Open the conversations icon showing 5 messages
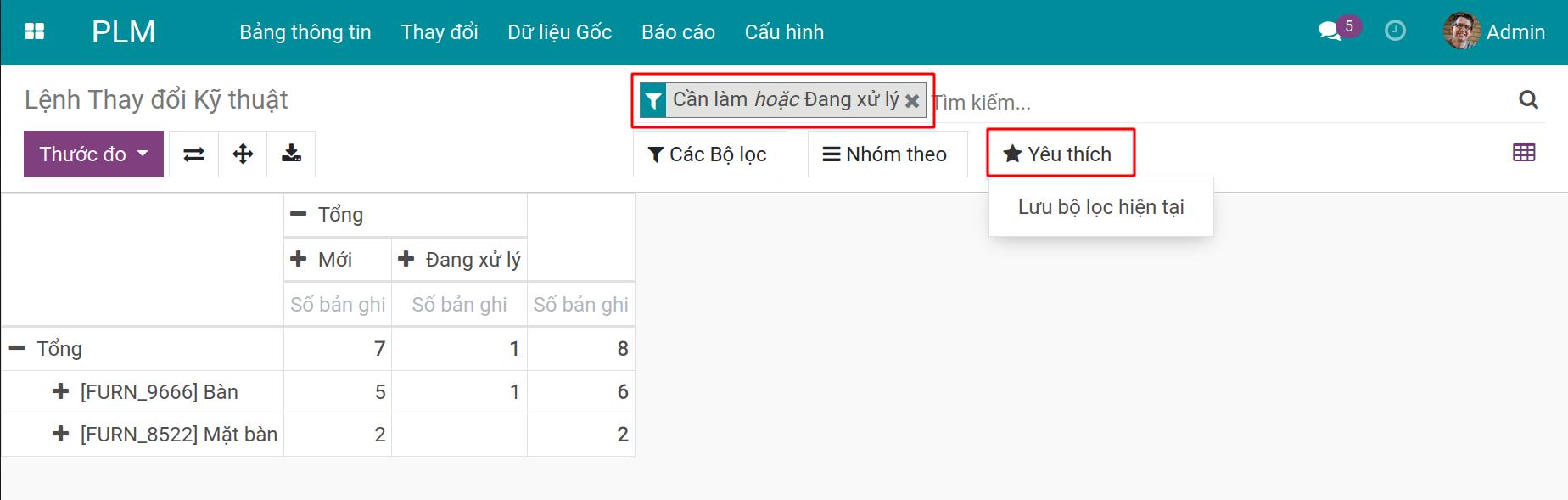 (x=1330, y=27)
